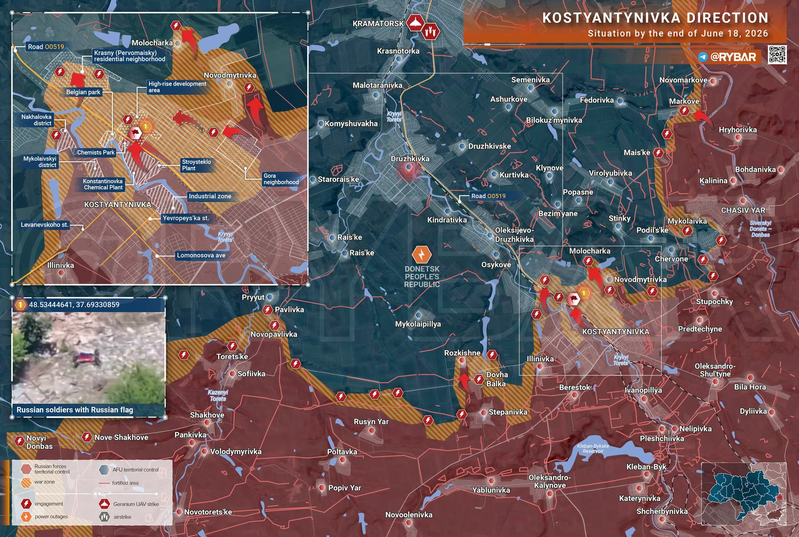Click the Yevropeys'ka st. label
This screenshot has height=537, width=799.
pyautogui.click(x=185, y=218)
